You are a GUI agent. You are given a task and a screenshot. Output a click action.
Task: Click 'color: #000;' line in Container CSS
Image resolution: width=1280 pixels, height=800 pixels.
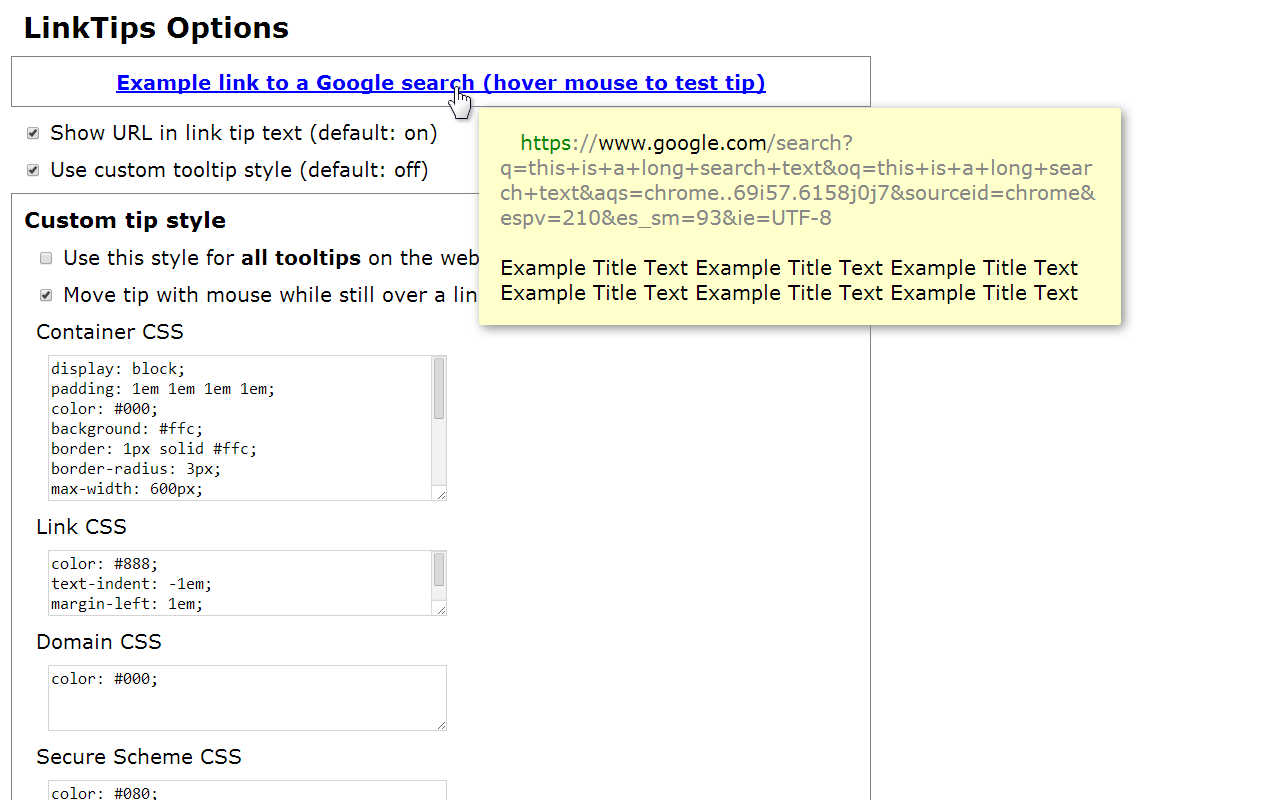(x=105, y=409)
